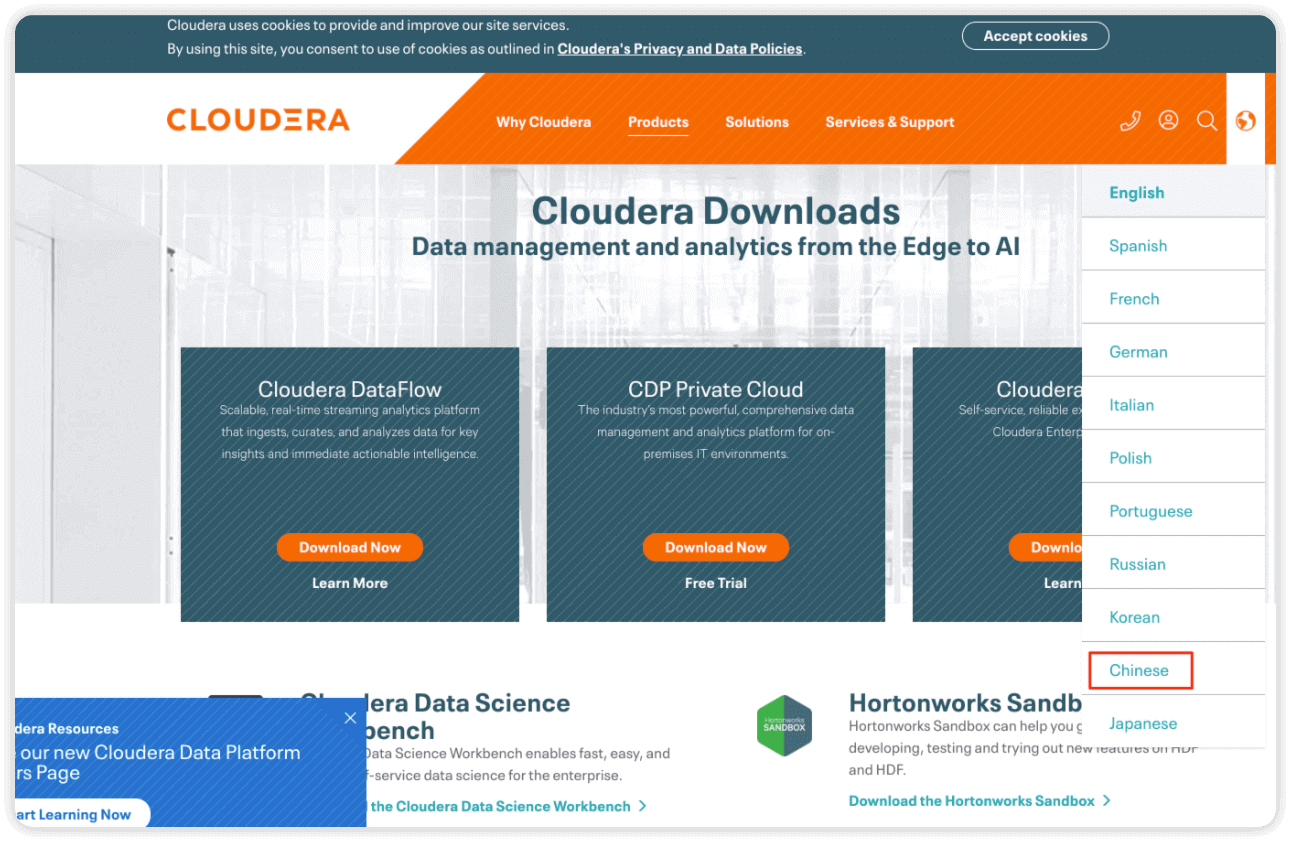This screenshot has width=1291, height=842.
Task: Open the Cloudera Data Science Workbench download link
Action: 500,806
